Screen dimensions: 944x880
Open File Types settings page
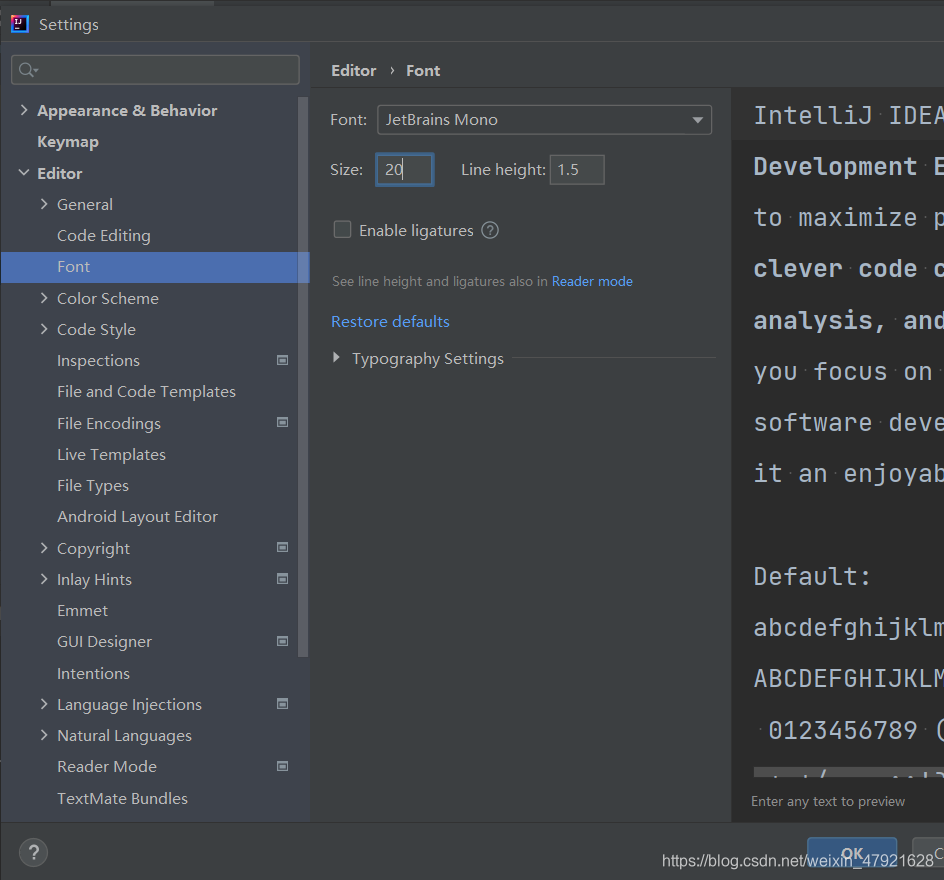point(93,486)
